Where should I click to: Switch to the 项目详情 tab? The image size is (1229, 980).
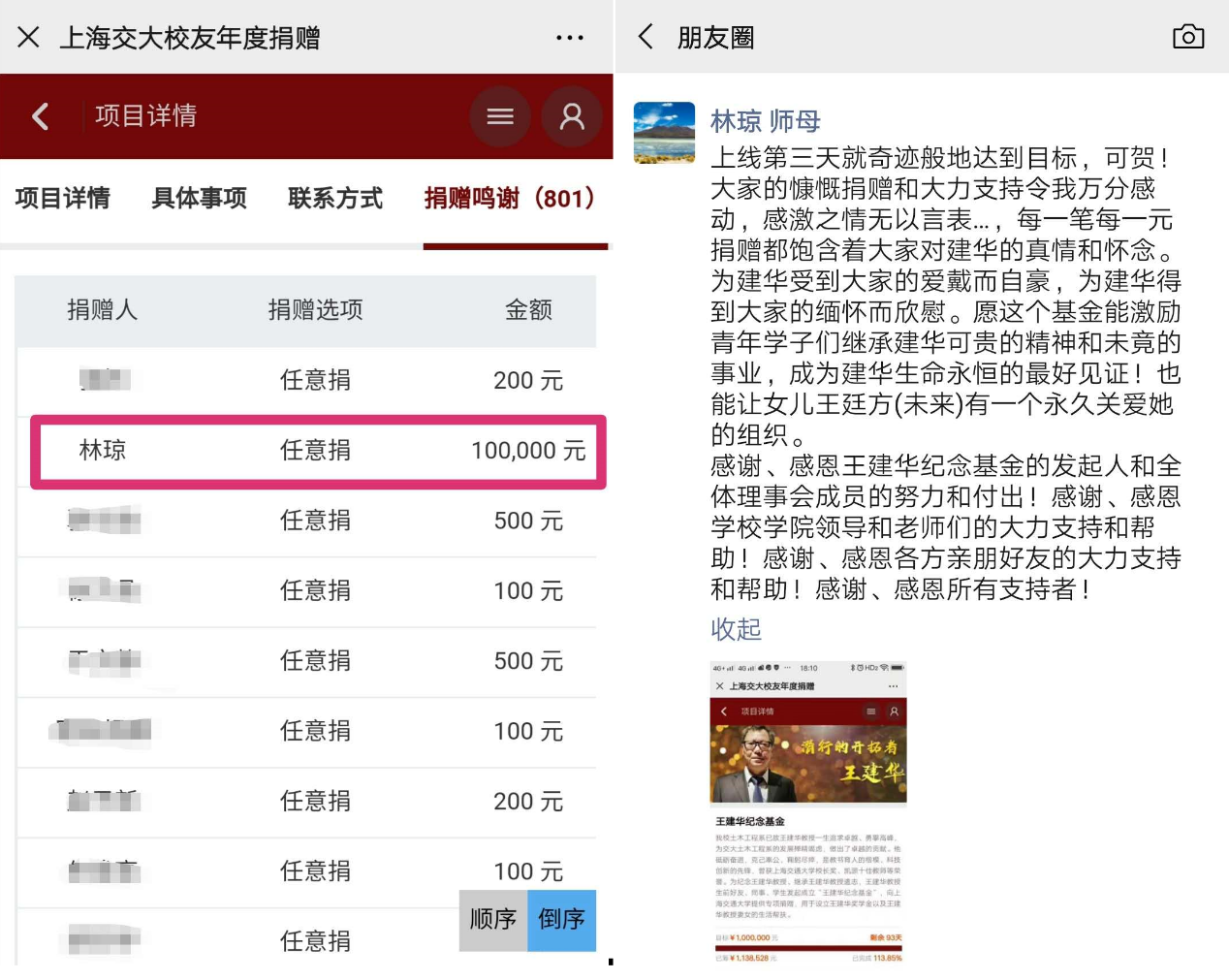[x=63, y=199]
